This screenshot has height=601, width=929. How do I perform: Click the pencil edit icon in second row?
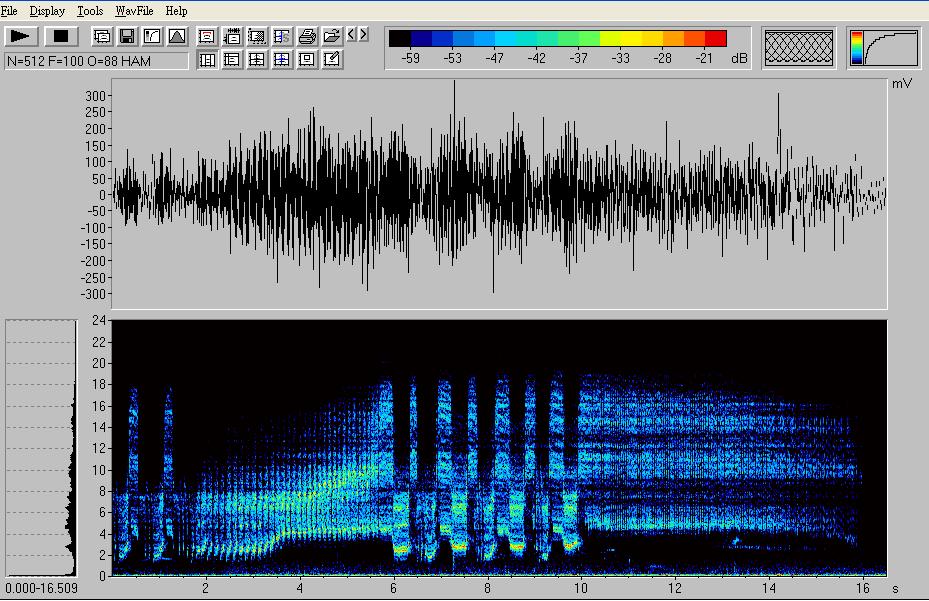(332, 60)
